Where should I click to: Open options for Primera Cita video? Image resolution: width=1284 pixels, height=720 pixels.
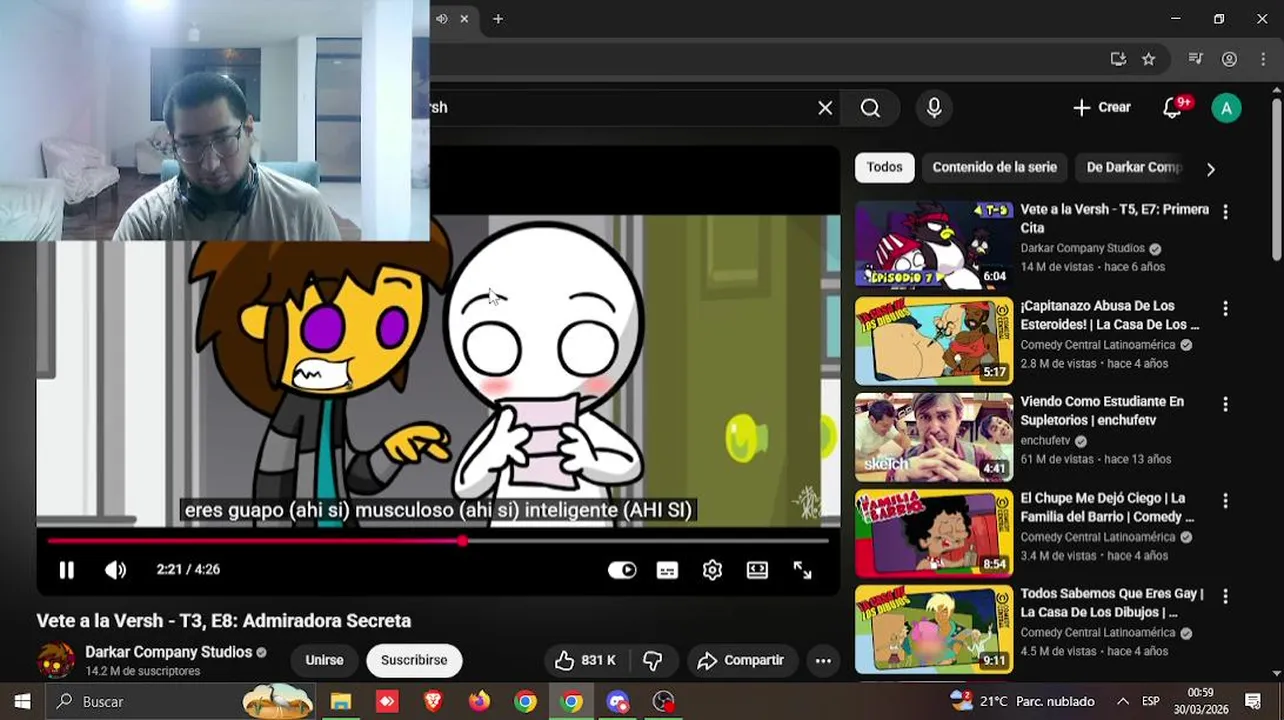tap(1225, 212)
